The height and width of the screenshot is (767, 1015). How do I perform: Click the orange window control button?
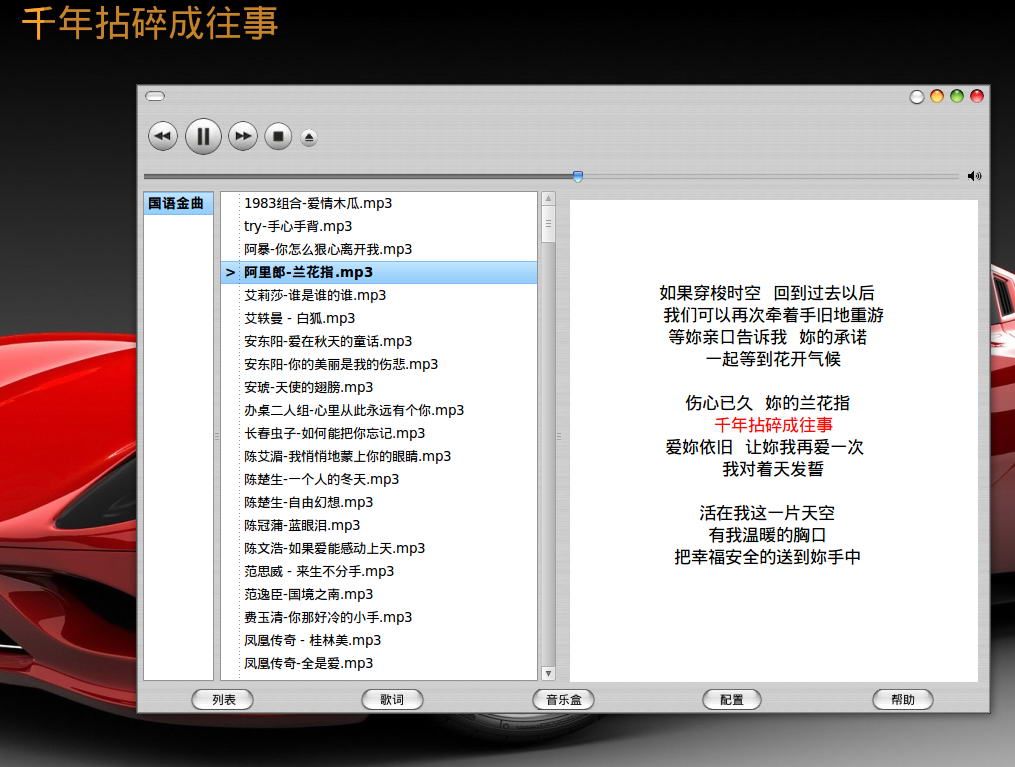(x=937, y=96)
